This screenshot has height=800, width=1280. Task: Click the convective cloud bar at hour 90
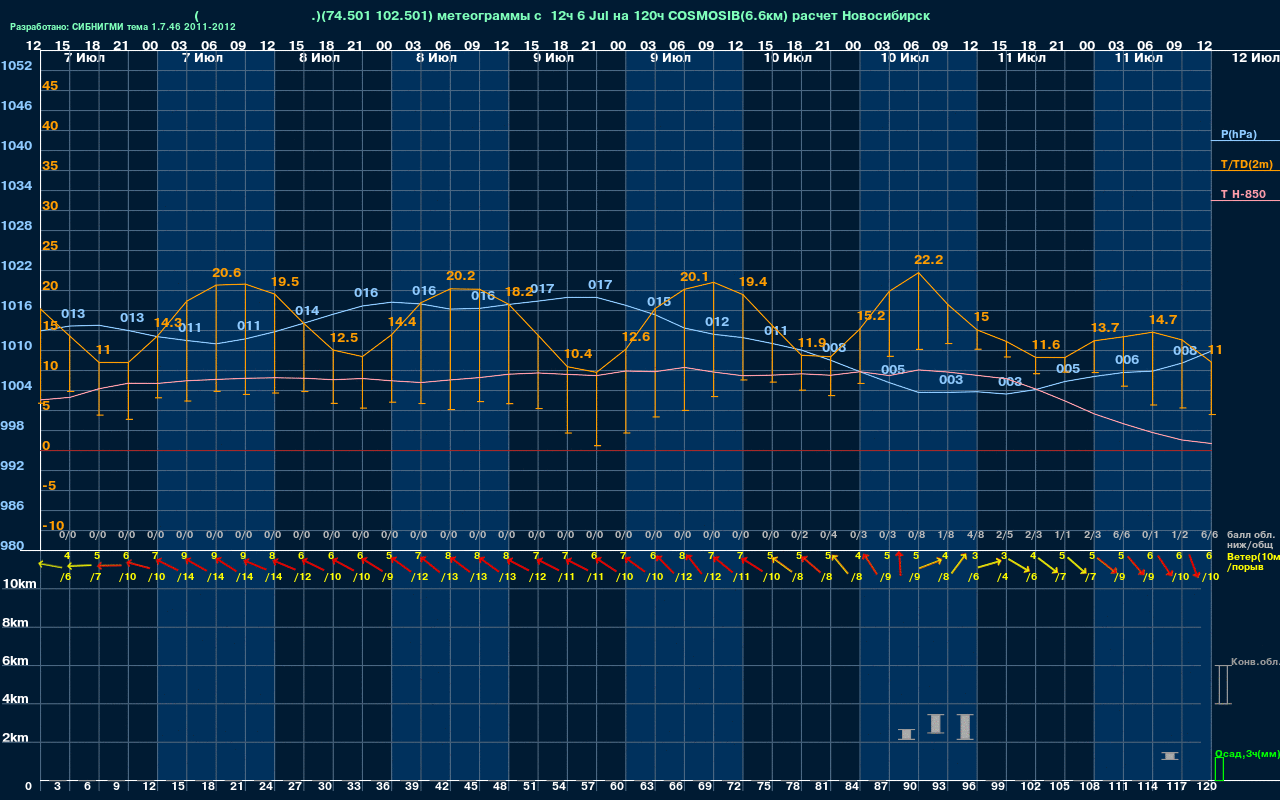906,734
